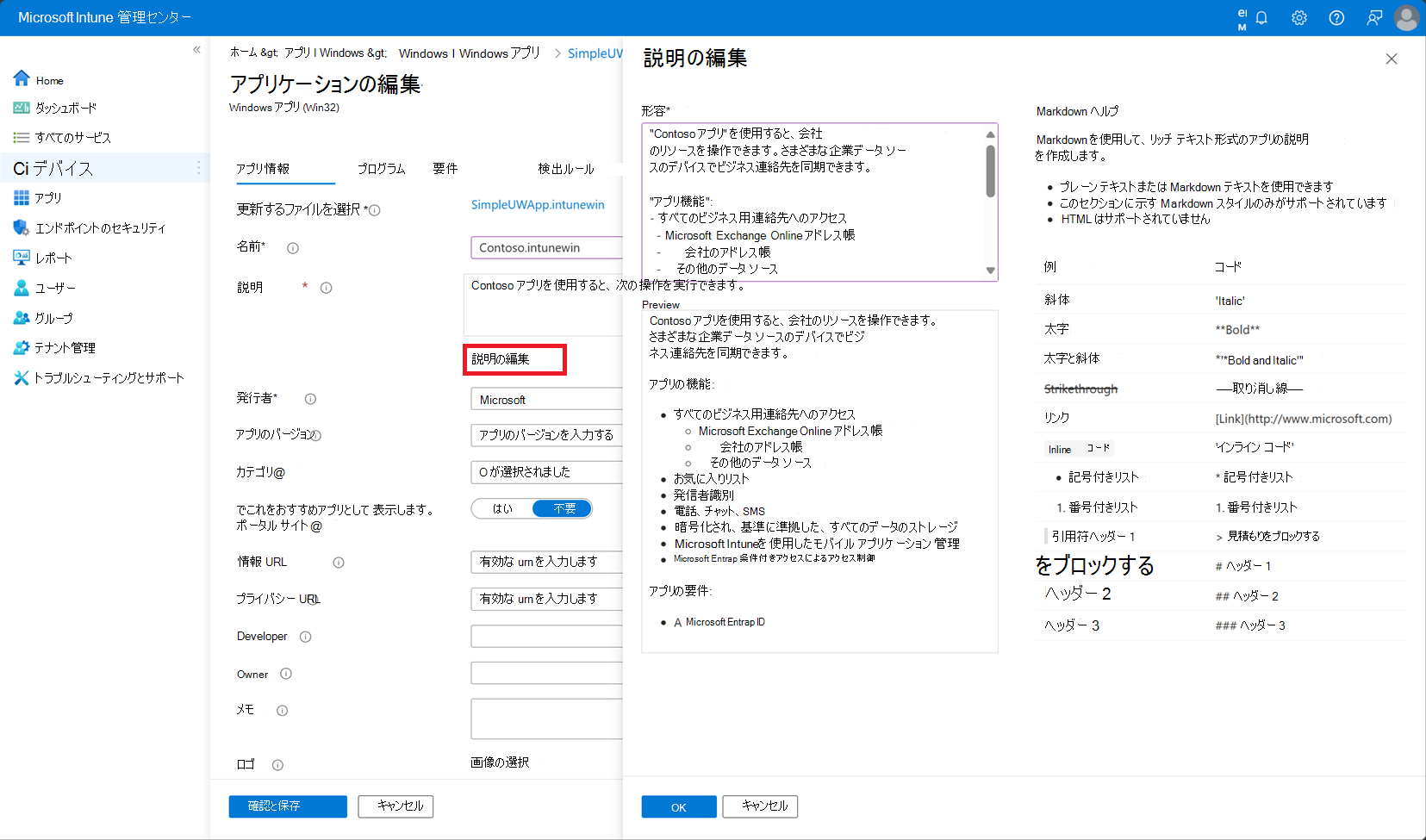
Task: Click info icon beside 発行者 label
Action: click(310, 399)
